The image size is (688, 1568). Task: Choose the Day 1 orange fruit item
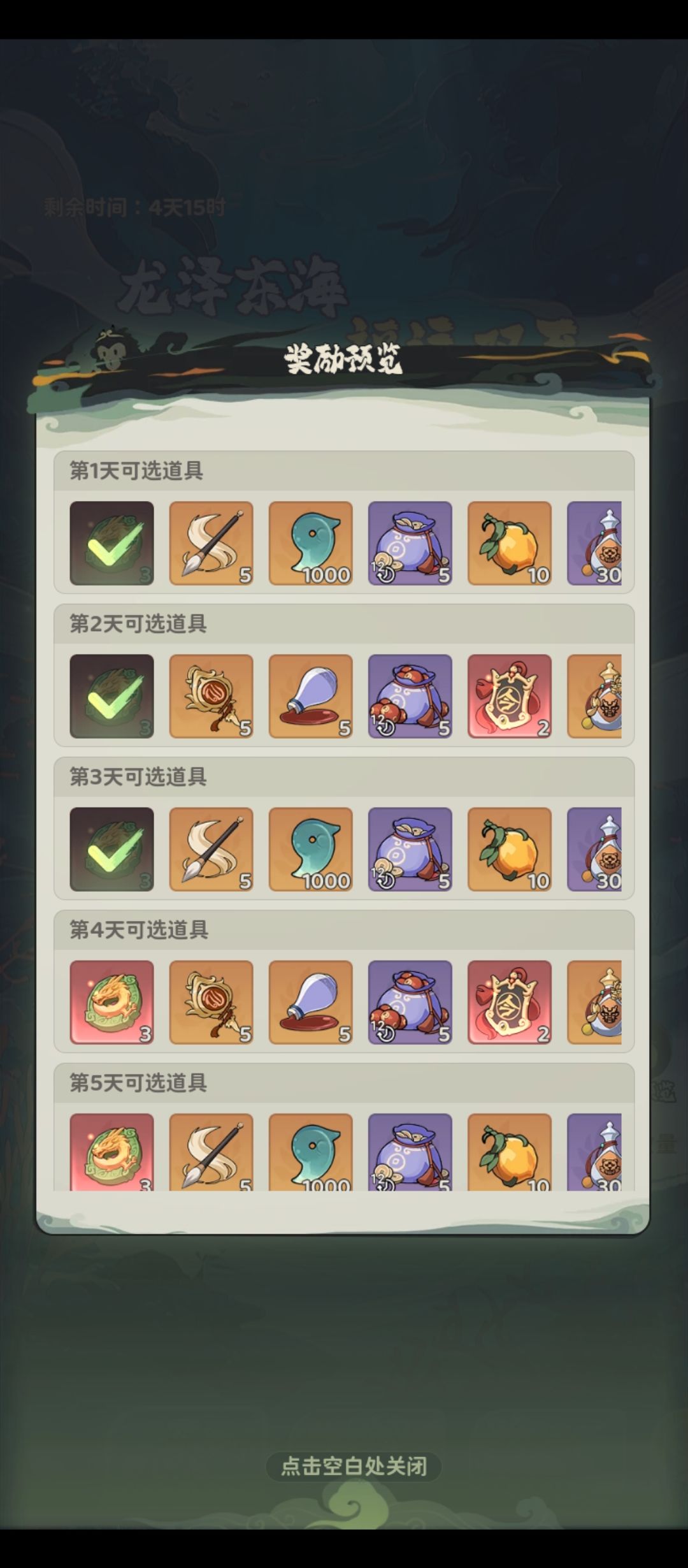(509, 543)
